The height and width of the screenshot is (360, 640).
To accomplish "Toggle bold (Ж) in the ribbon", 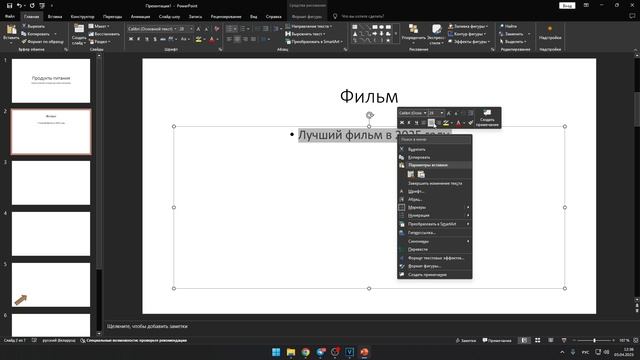I will (x=131, y=39).
